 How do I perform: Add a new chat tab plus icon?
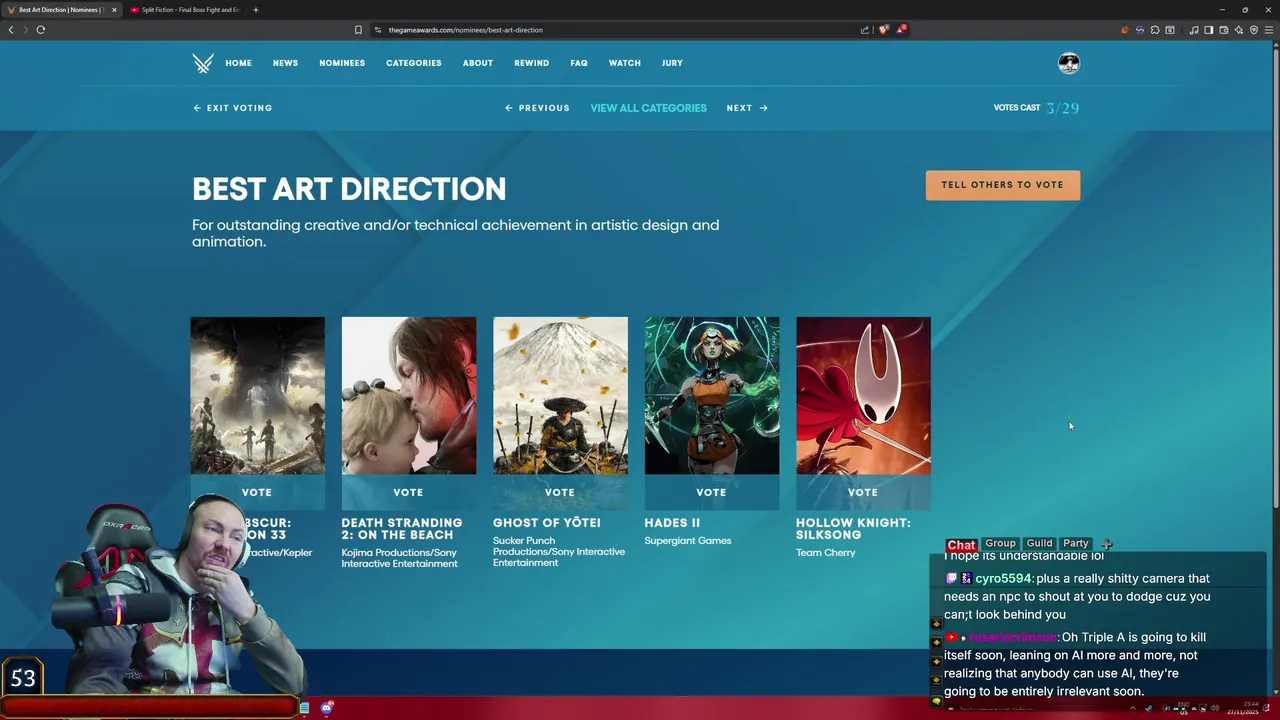click(x=1107, y=544)
